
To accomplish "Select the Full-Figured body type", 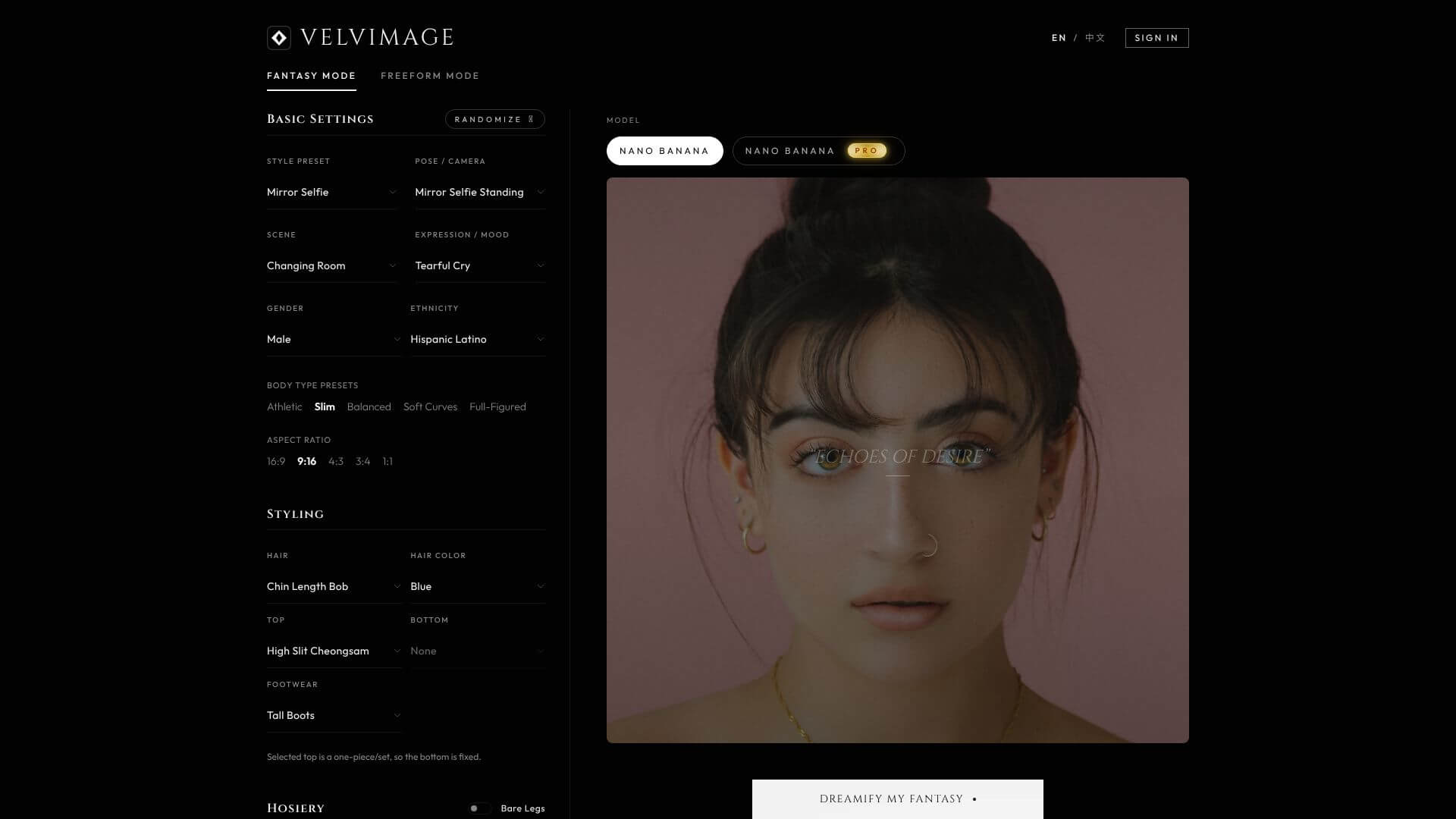I will tap(497, 407).
